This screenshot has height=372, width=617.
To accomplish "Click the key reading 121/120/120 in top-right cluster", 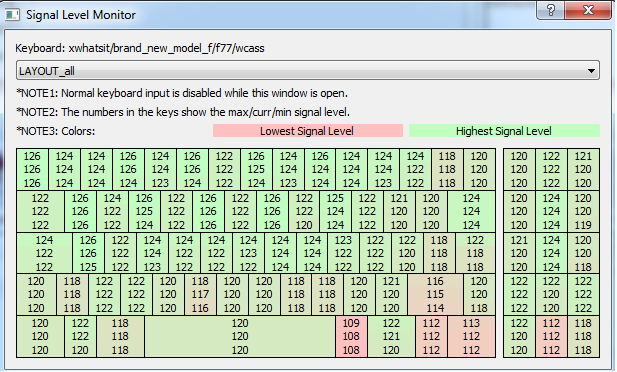I will [x=583, y=169].
